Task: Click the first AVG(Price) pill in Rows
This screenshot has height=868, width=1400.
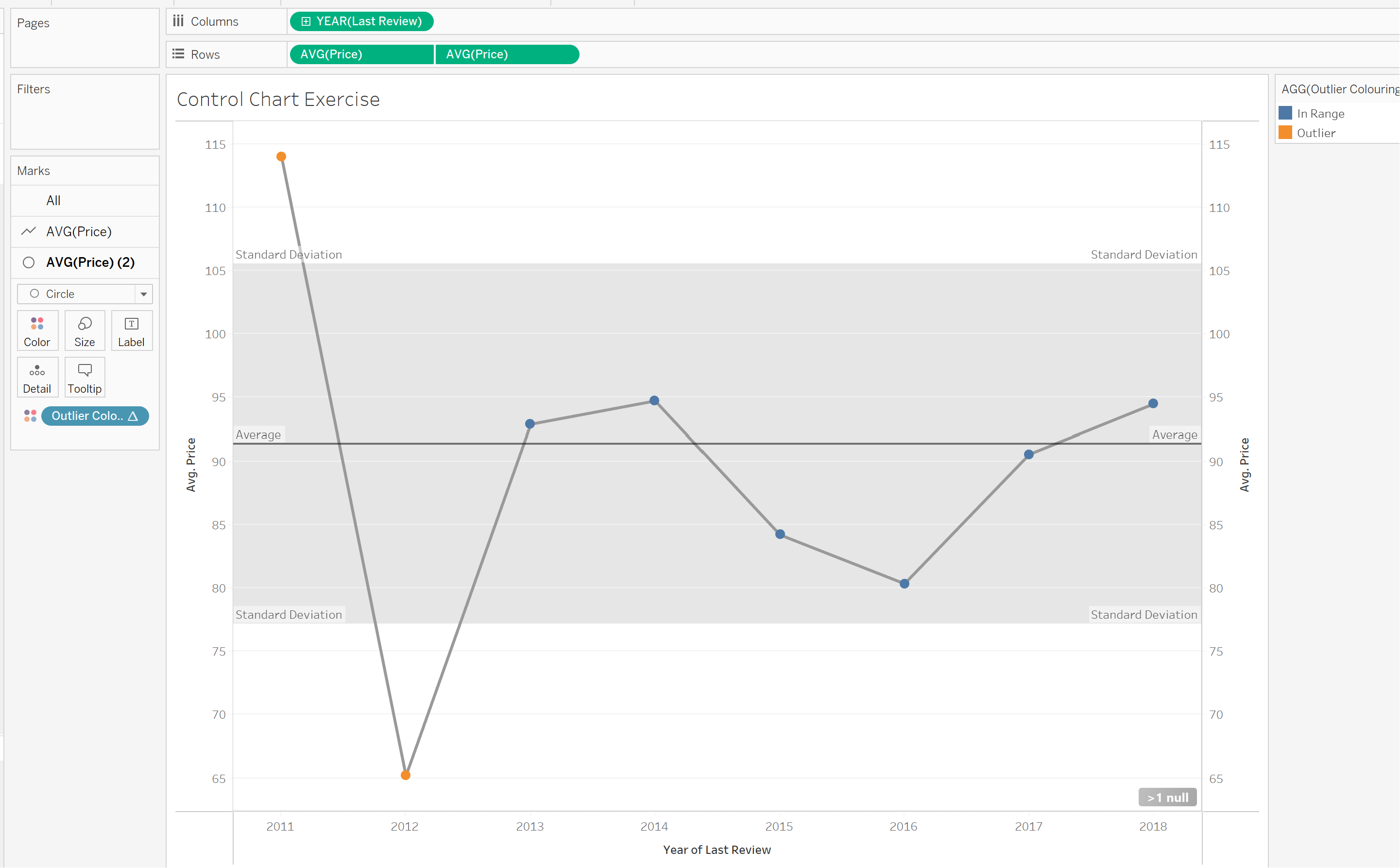Action: 361,54
